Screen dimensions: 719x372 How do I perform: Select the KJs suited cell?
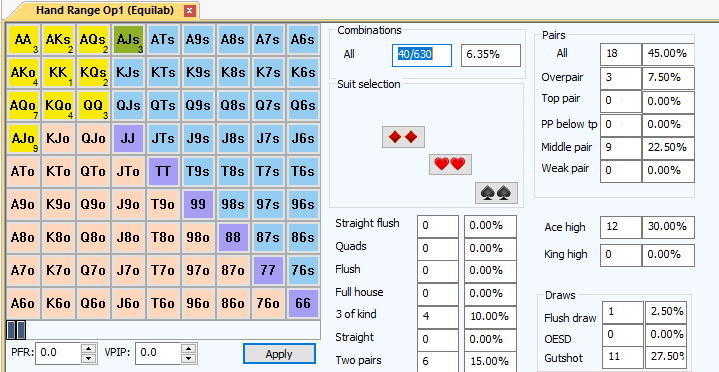point(128,72)
